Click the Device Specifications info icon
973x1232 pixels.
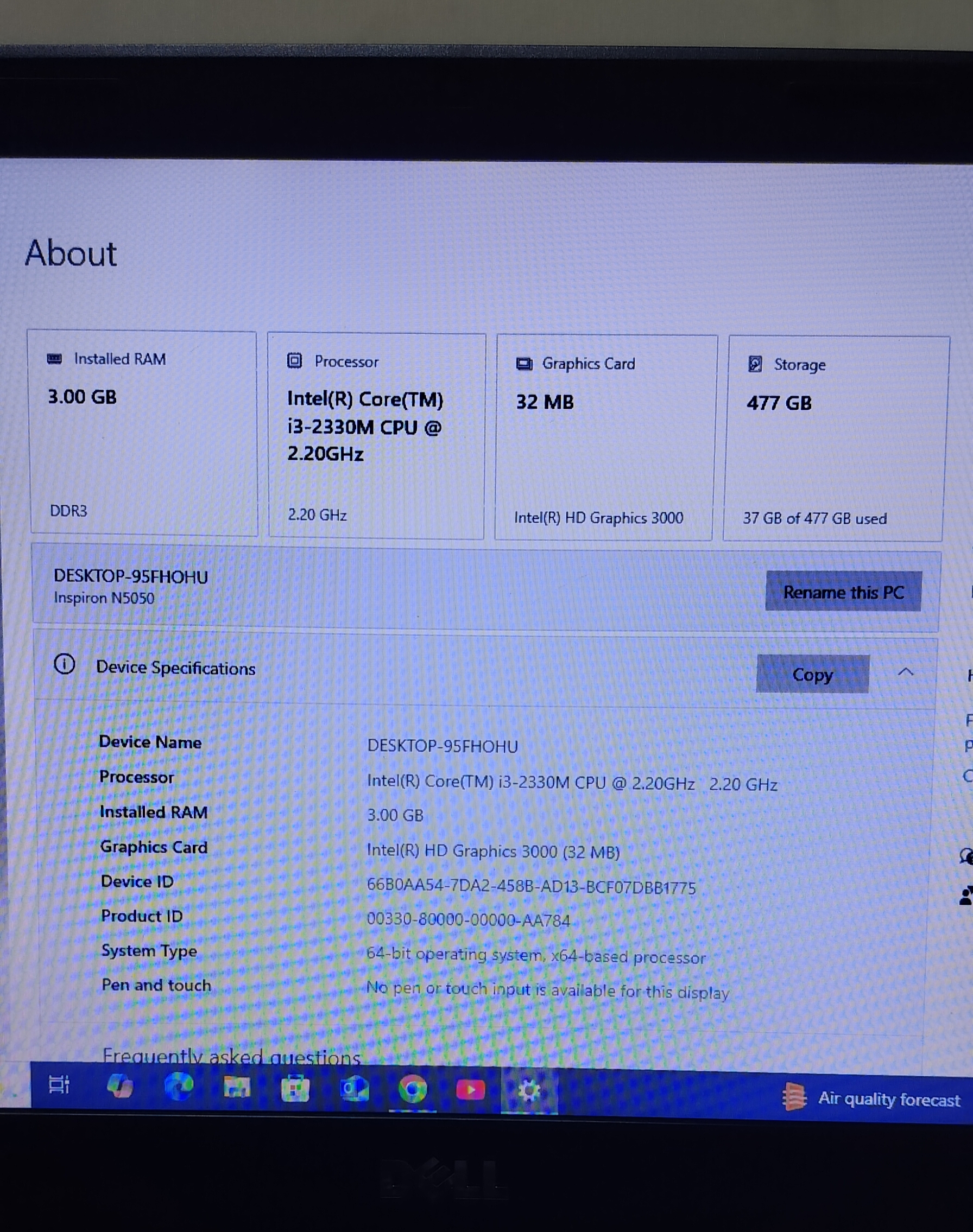pos(65,664)
